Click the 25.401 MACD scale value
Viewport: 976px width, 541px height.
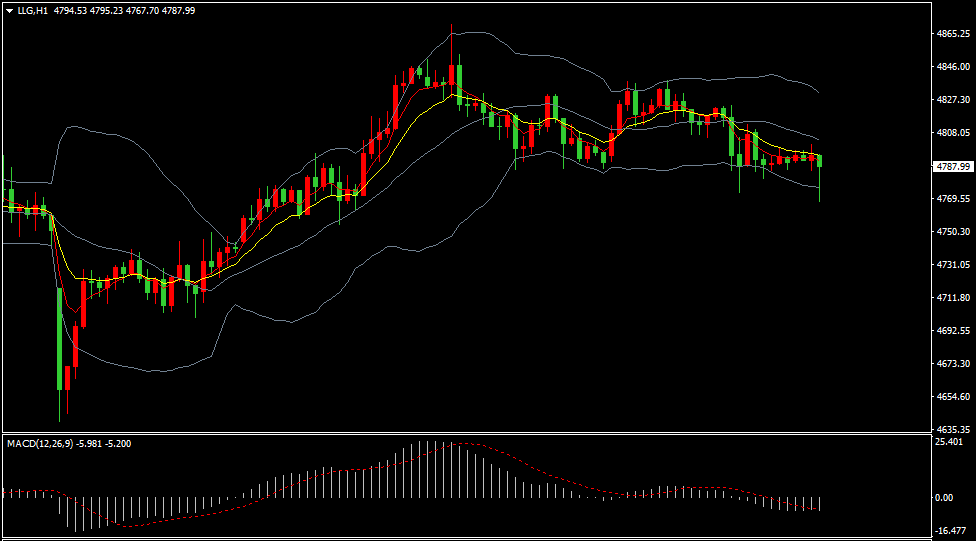[948, 442]
